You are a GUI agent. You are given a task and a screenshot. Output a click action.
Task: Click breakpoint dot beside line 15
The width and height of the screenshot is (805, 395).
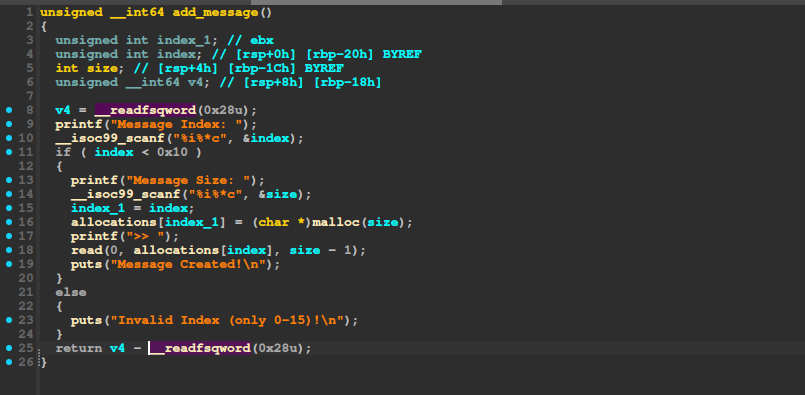point(9,208)
